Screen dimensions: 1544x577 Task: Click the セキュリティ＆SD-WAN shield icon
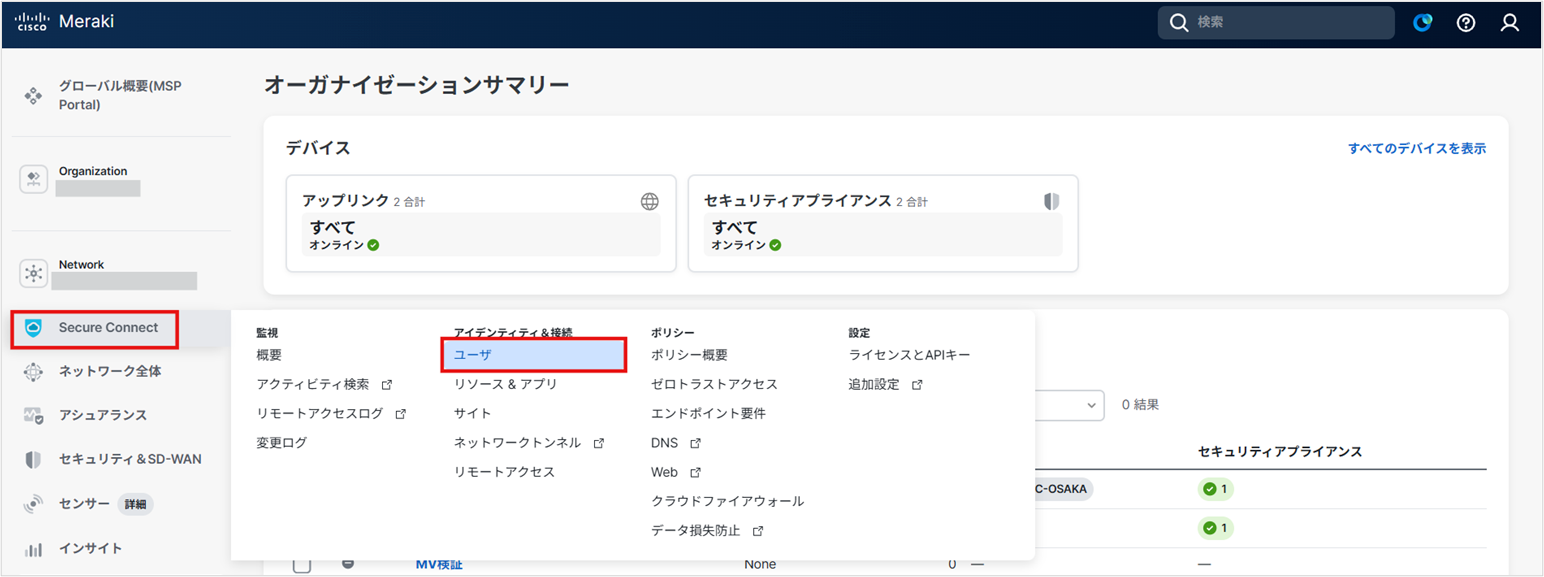[x=34, y=459]
